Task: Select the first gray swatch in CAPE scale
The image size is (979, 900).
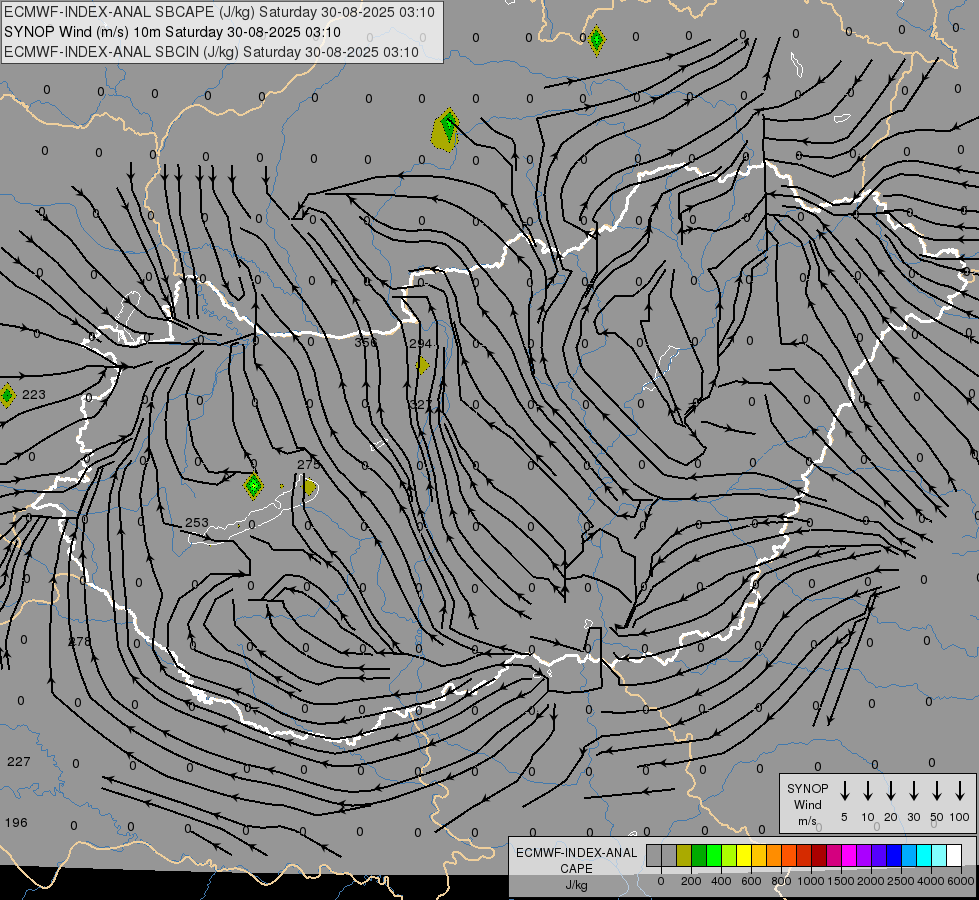Action: tap(654, 855)
